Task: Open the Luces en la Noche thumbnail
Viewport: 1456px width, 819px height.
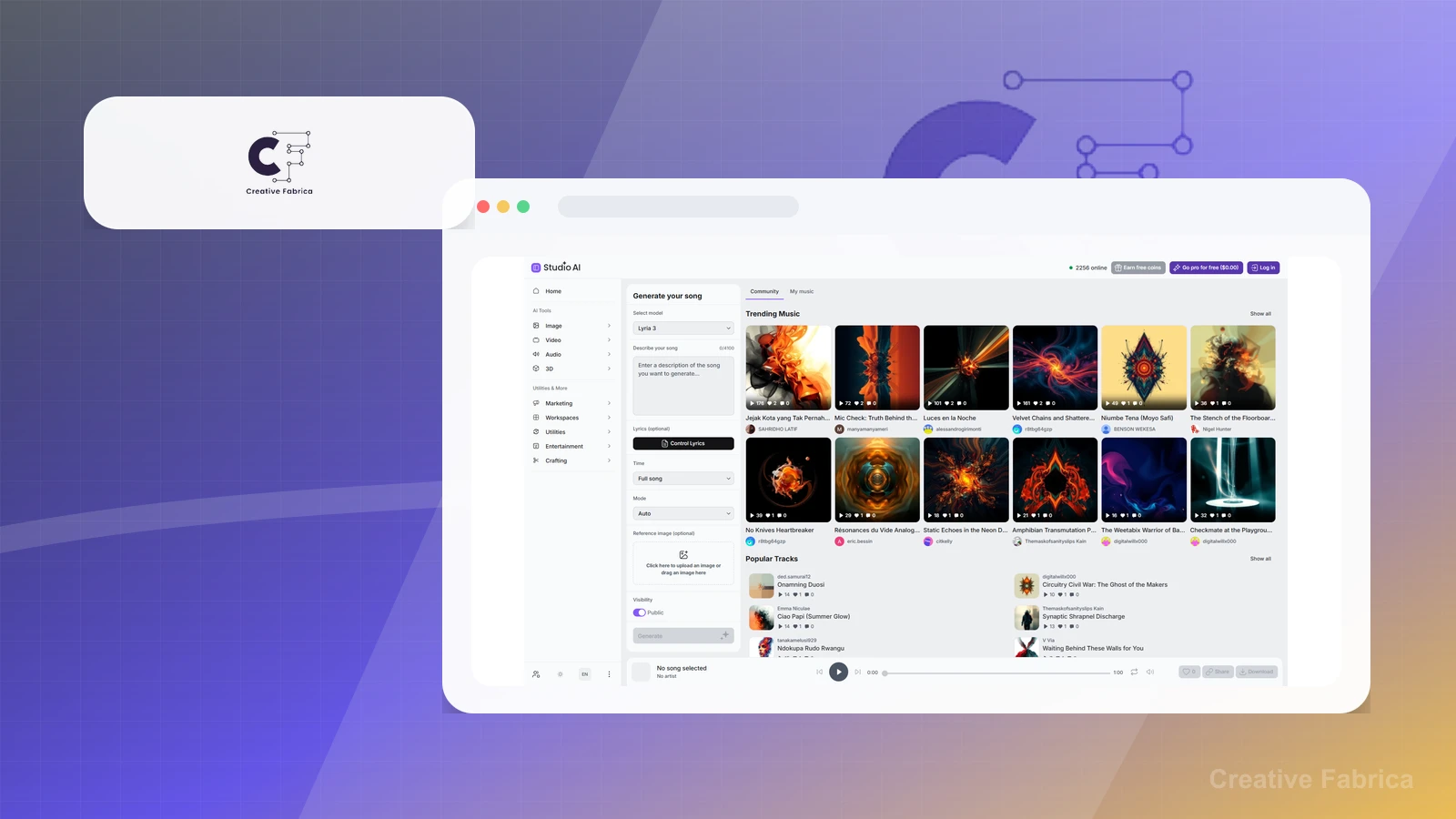Action: click(x=966, y=368)
